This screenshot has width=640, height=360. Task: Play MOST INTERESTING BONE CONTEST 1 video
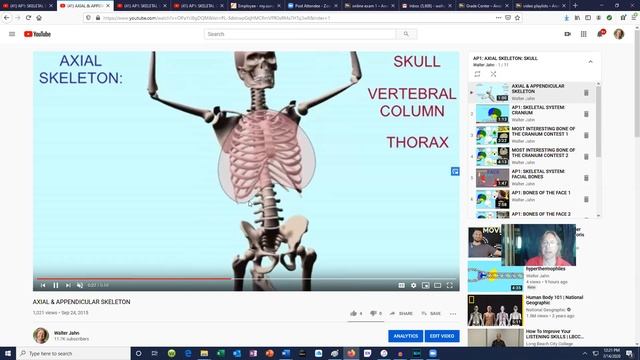pyautogui.click(x=492, y=135)
